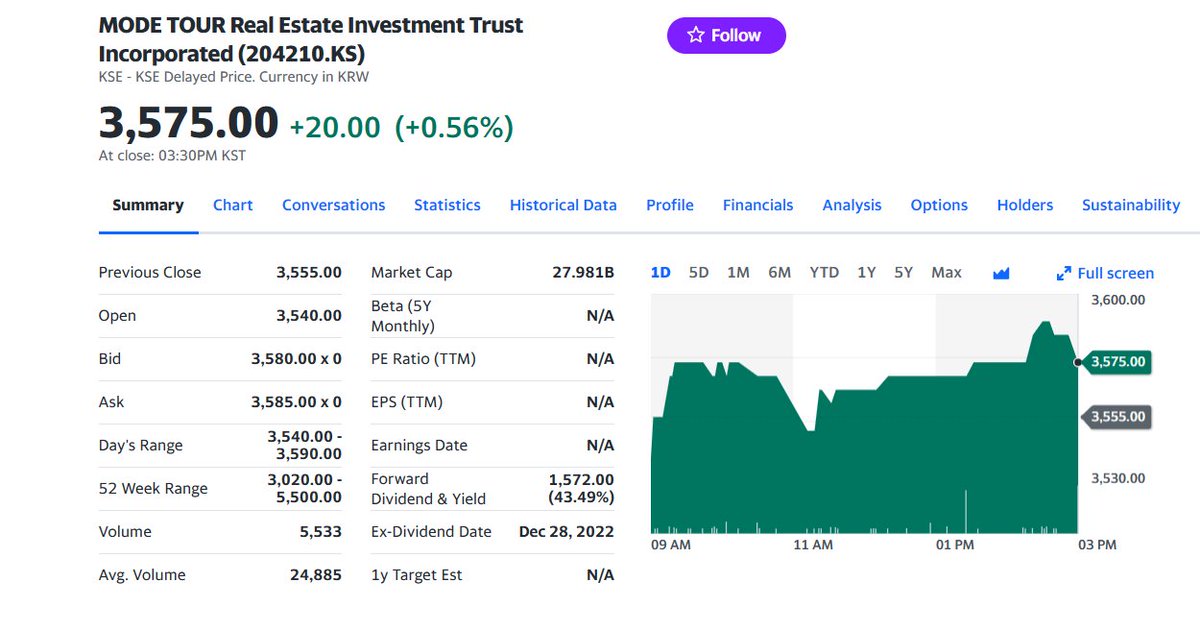Select 1Y chart range

866,272
